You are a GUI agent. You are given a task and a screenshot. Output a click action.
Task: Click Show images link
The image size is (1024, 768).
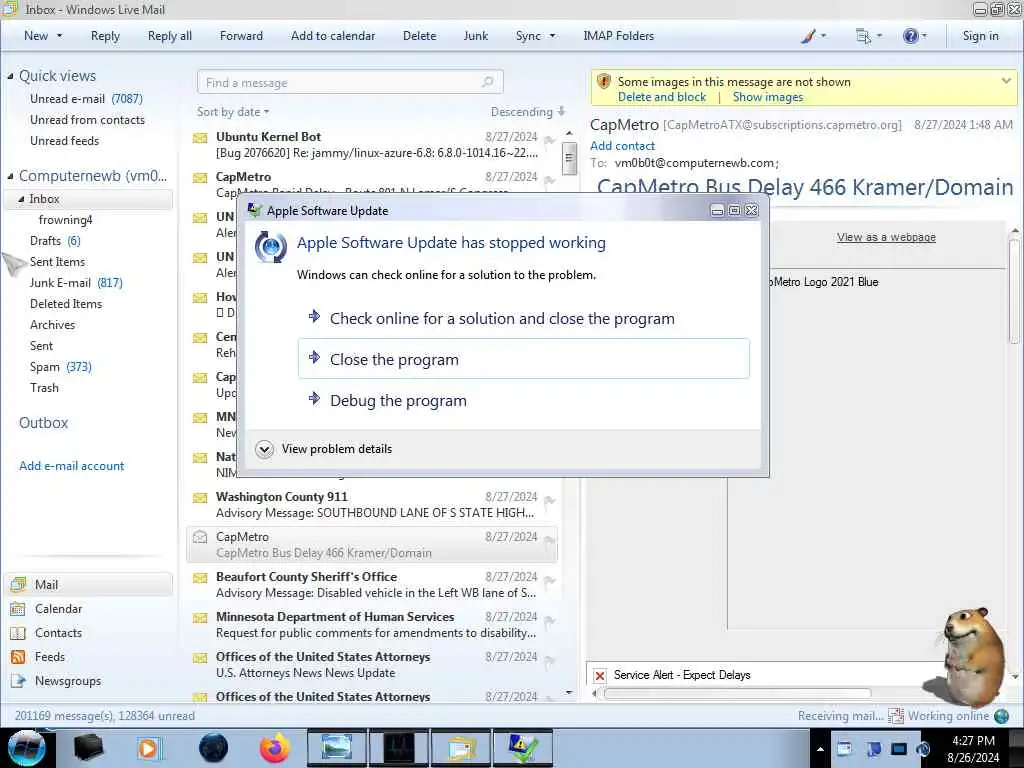tap(768, 97)
